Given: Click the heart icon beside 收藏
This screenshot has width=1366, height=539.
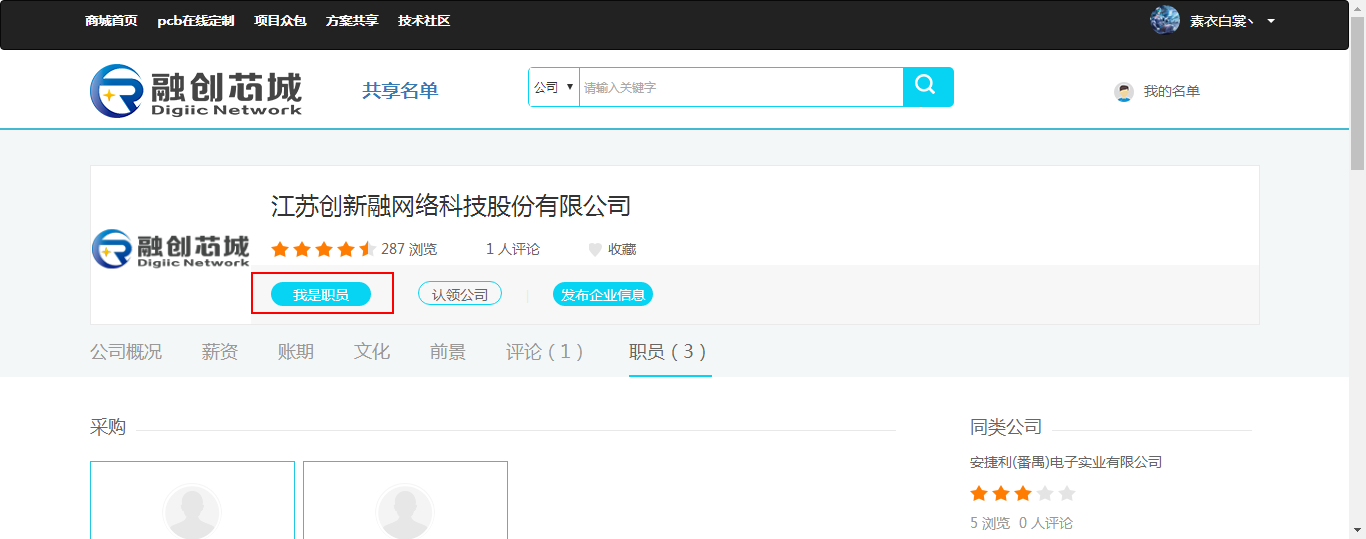Looking at the screenshot, I should 595,250.
